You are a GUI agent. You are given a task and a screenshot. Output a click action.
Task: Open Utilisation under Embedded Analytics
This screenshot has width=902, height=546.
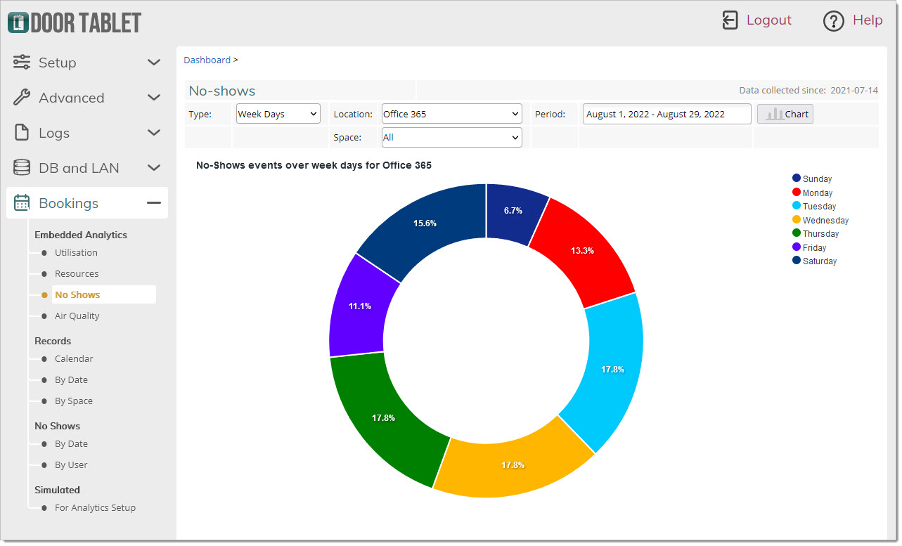tap(76, 253)
